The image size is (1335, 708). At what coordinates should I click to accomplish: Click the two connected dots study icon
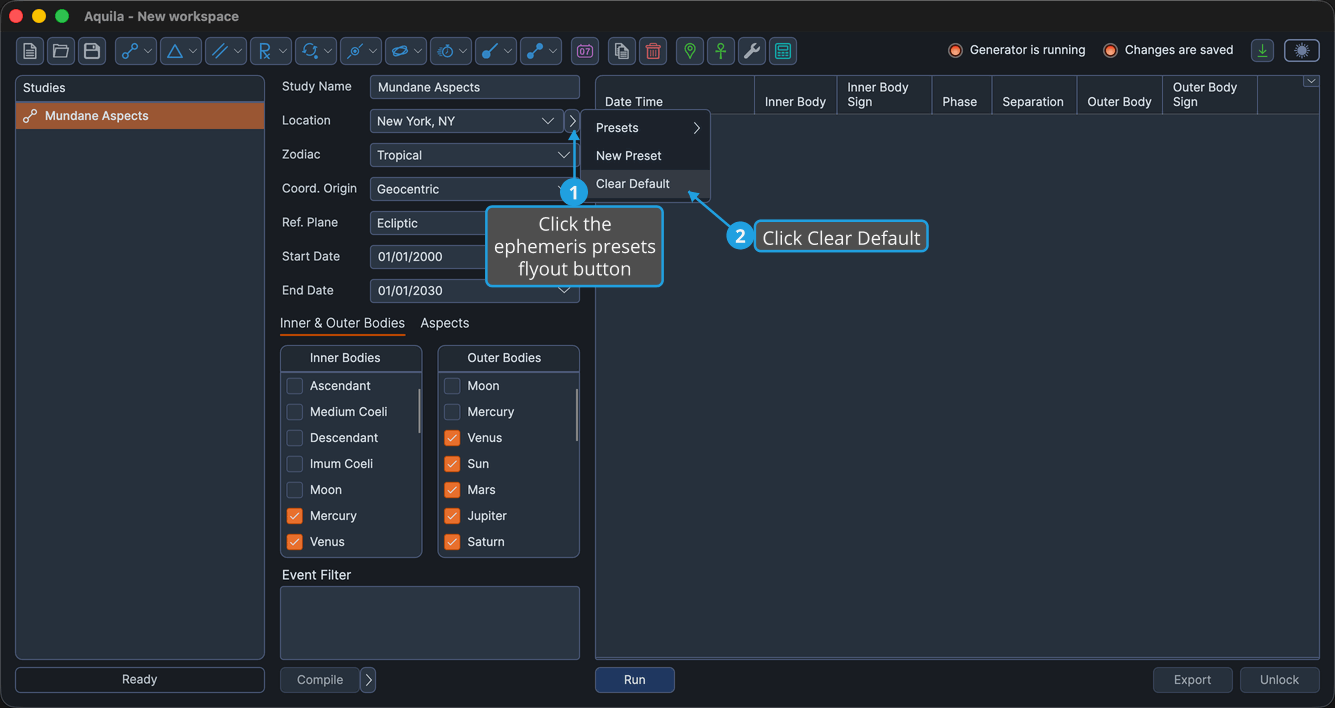point(535,51)
